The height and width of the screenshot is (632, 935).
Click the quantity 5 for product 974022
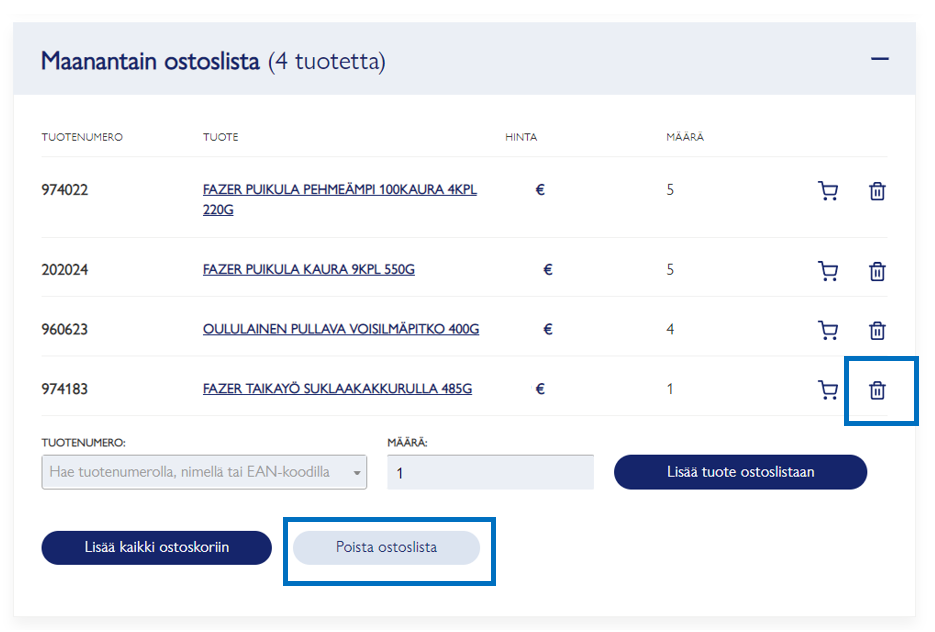tap(670, 189)
